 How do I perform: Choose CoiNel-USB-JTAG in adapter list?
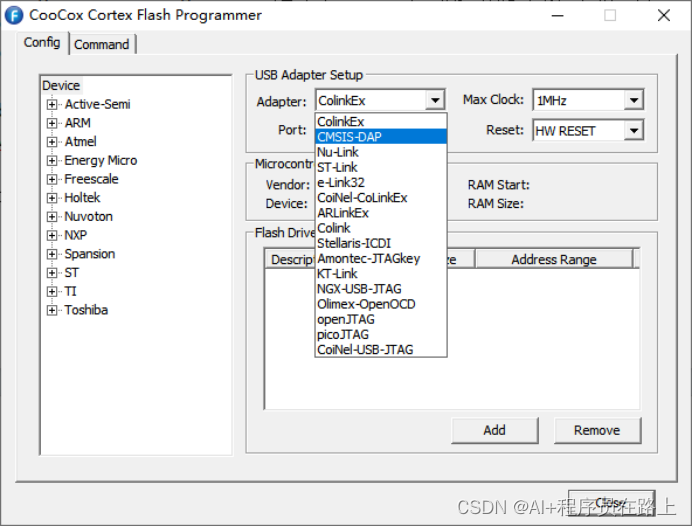click(381, 349)
